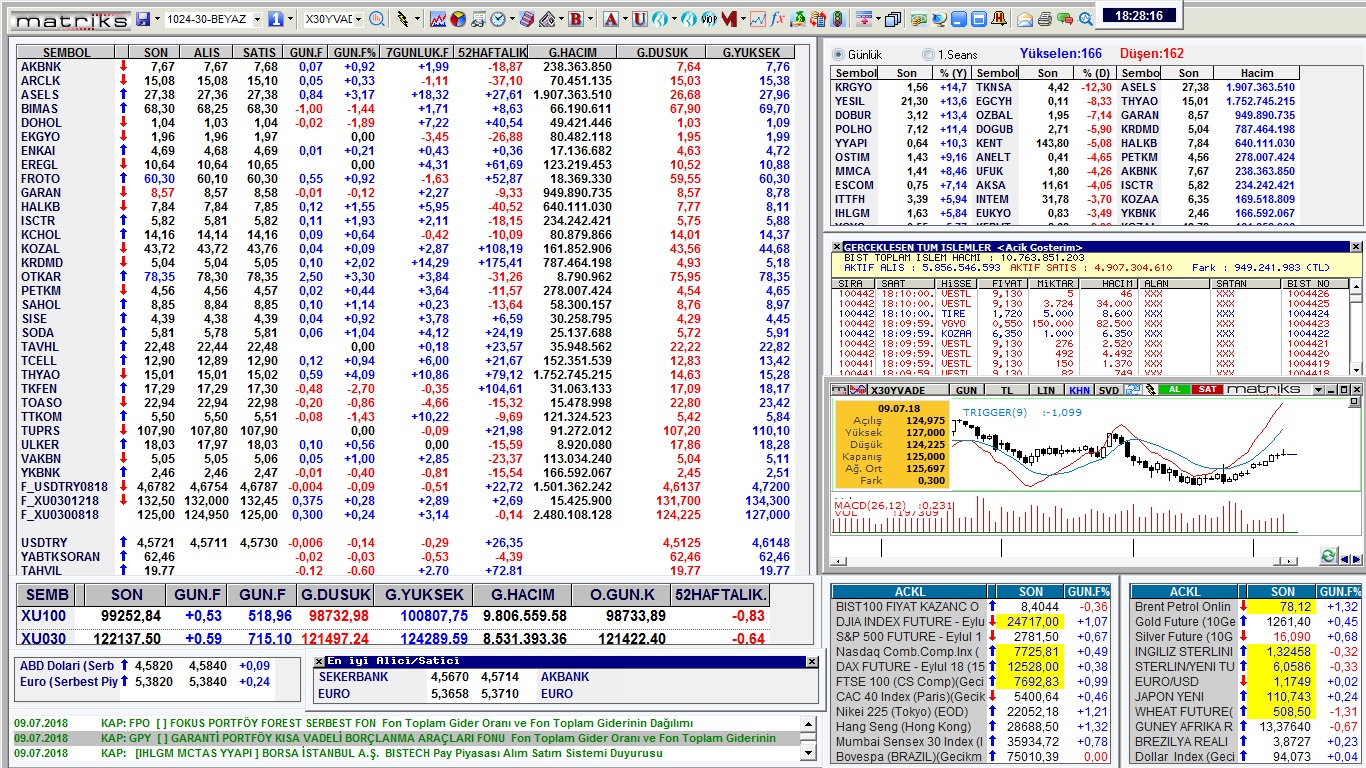The height and width of the screenshot is (768, 1366).
Task: Click the red M toolbar icon
Action: (x=729, y=19)
